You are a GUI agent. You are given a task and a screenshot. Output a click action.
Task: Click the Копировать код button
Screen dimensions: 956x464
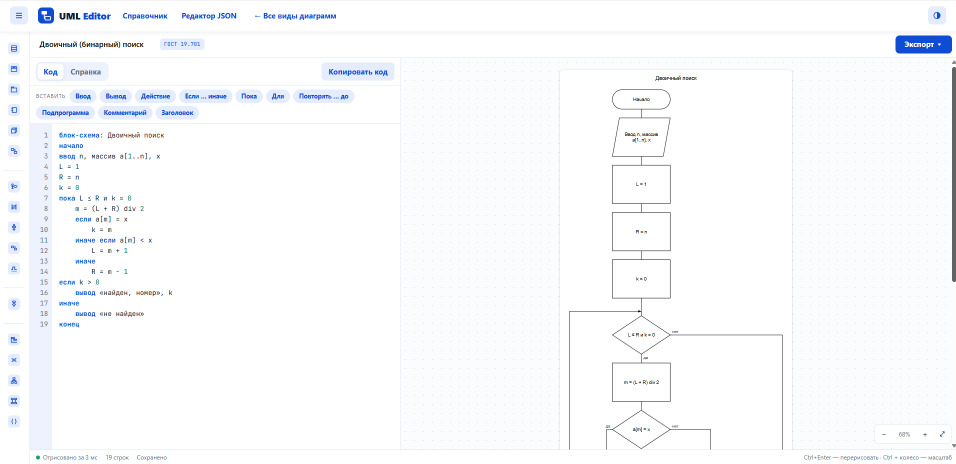coord(358,72)
